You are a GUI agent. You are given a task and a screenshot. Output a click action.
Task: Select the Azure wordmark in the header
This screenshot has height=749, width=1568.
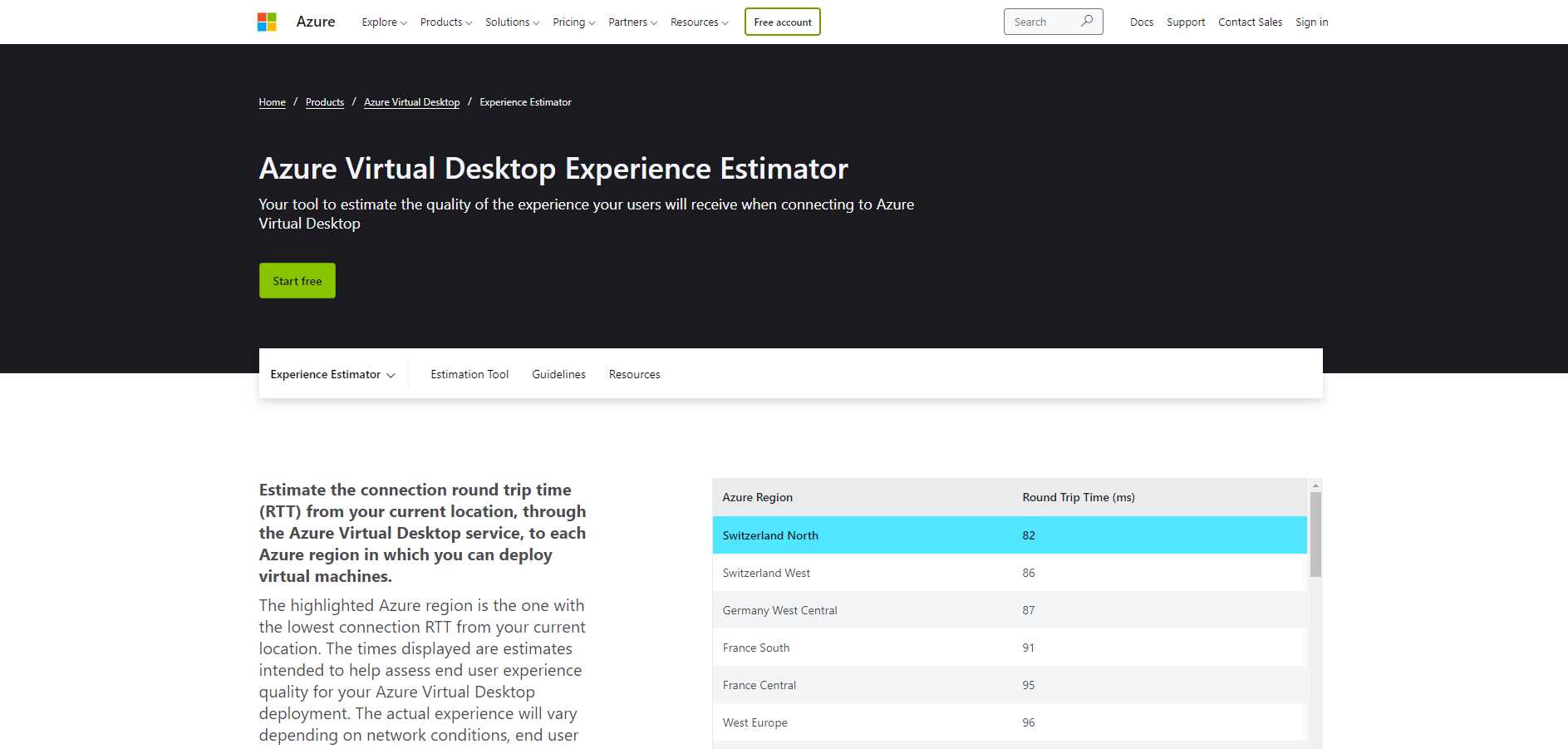tap(316, 22)
